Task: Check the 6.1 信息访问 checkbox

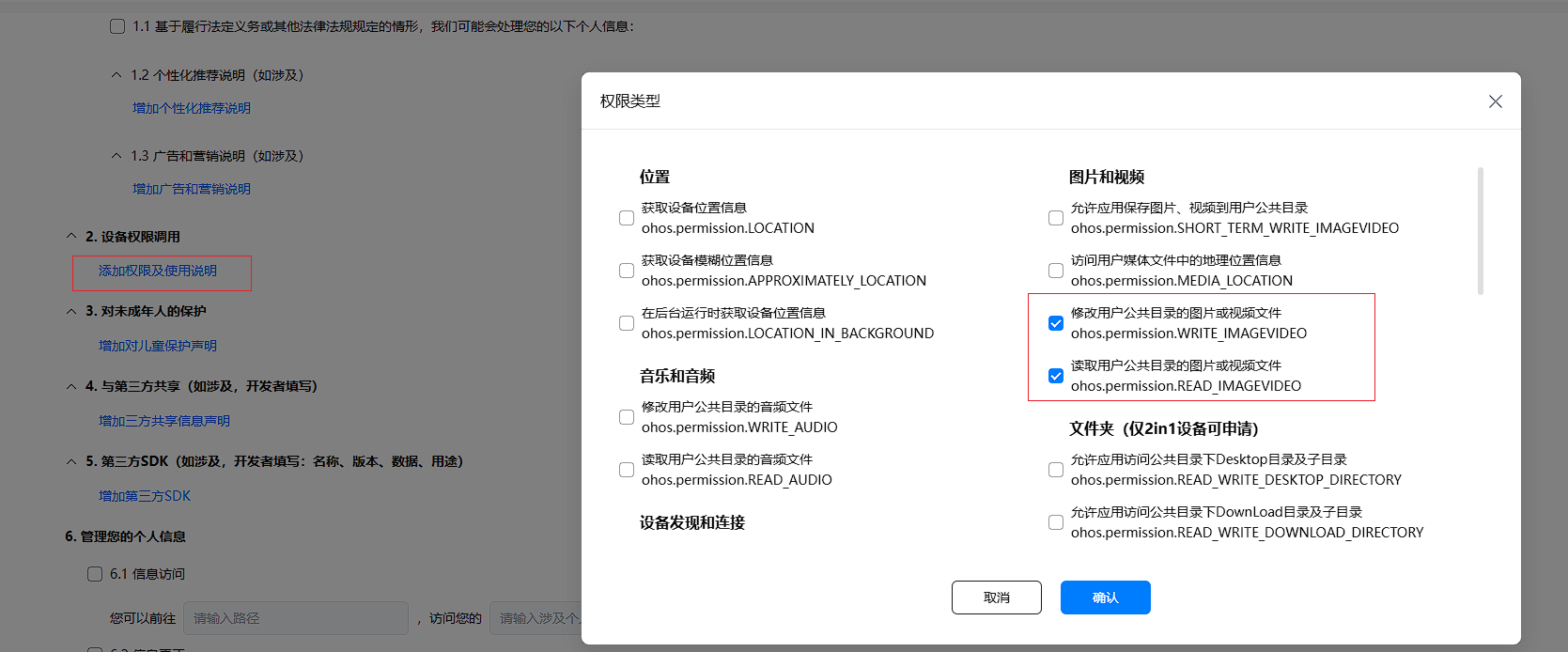Action: (x=95, y=574)
